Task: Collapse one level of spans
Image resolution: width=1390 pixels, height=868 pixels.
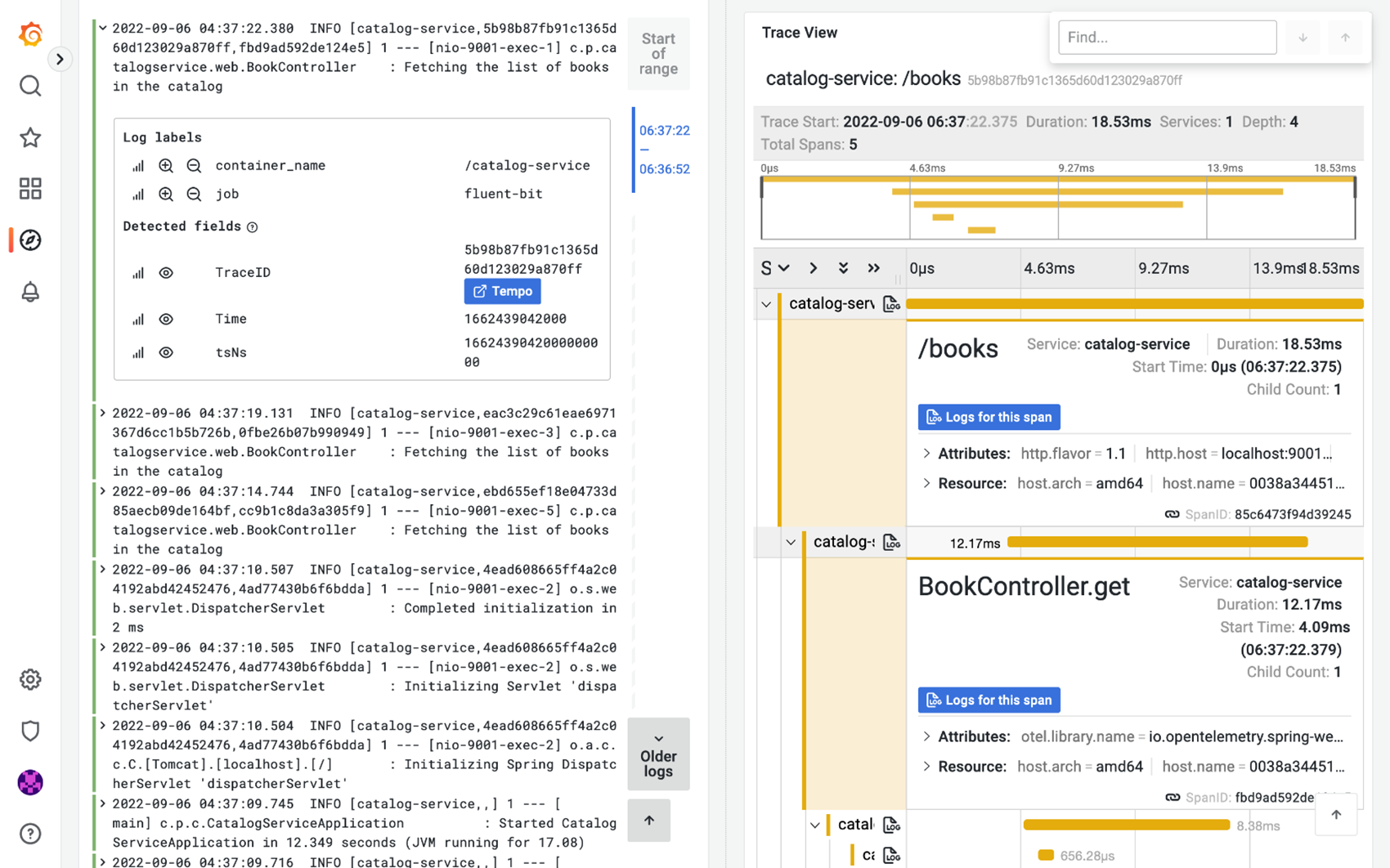Action: (813, 268)
